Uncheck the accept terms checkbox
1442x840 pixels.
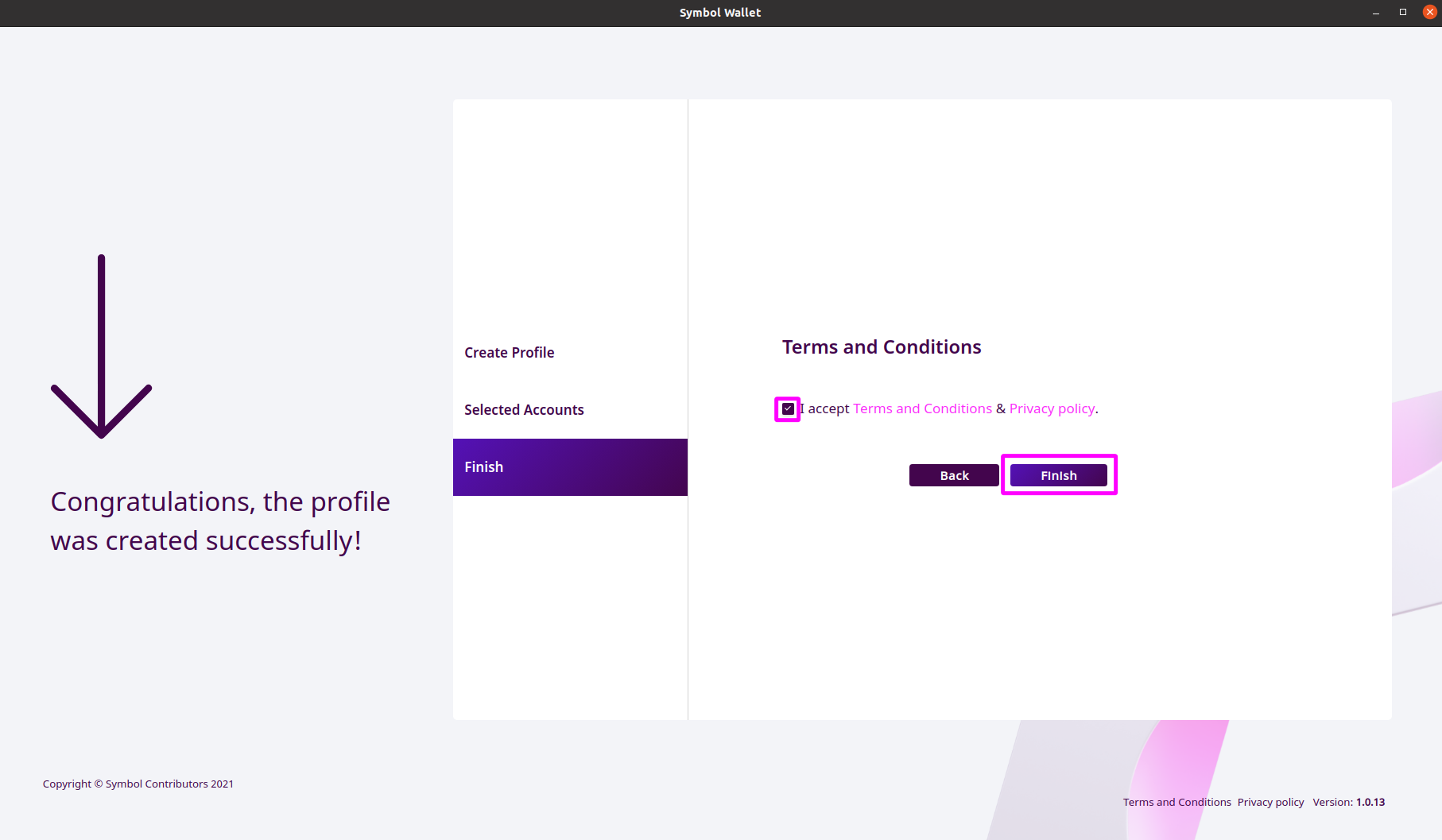click(788, 409)
